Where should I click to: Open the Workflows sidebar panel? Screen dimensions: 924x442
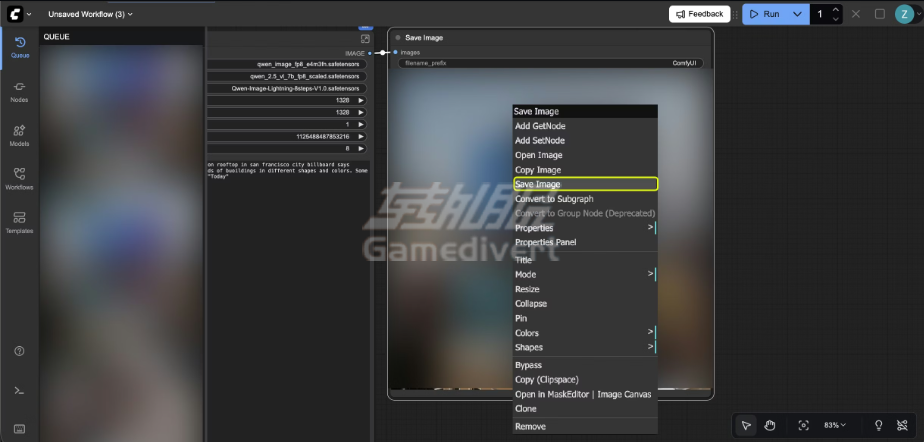[x=19, y=179]
